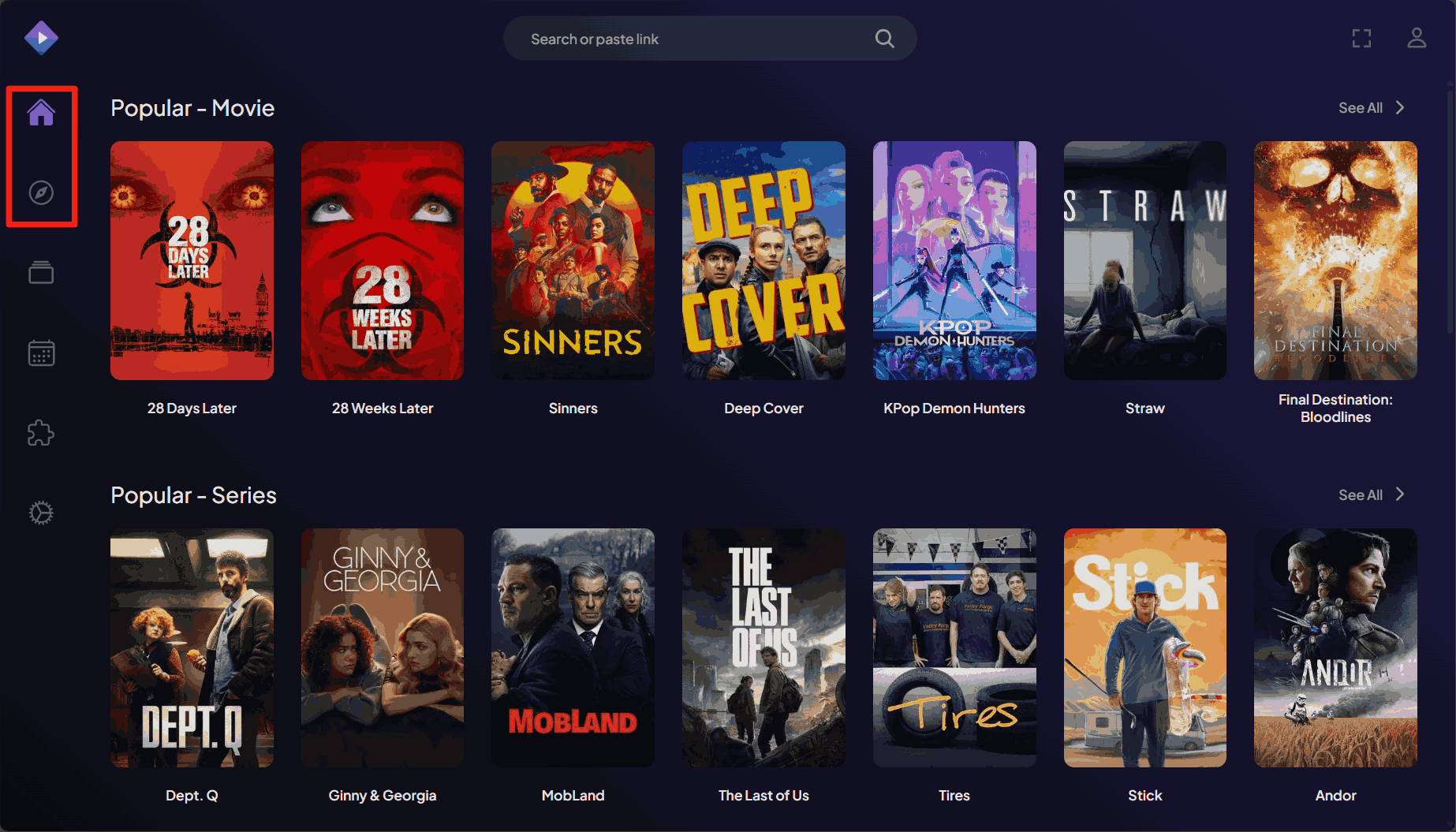Click the Search or paste link field
The image size is (1456, 832).
[710, 39]
